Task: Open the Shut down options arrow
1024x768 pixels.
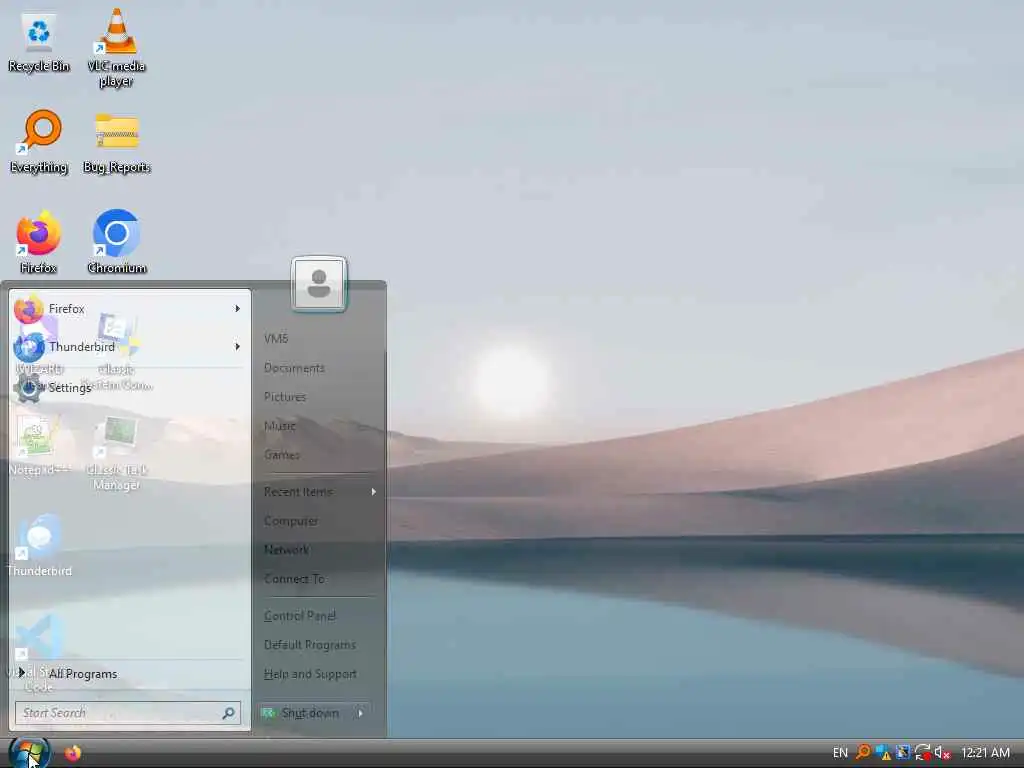Action: 360,713
